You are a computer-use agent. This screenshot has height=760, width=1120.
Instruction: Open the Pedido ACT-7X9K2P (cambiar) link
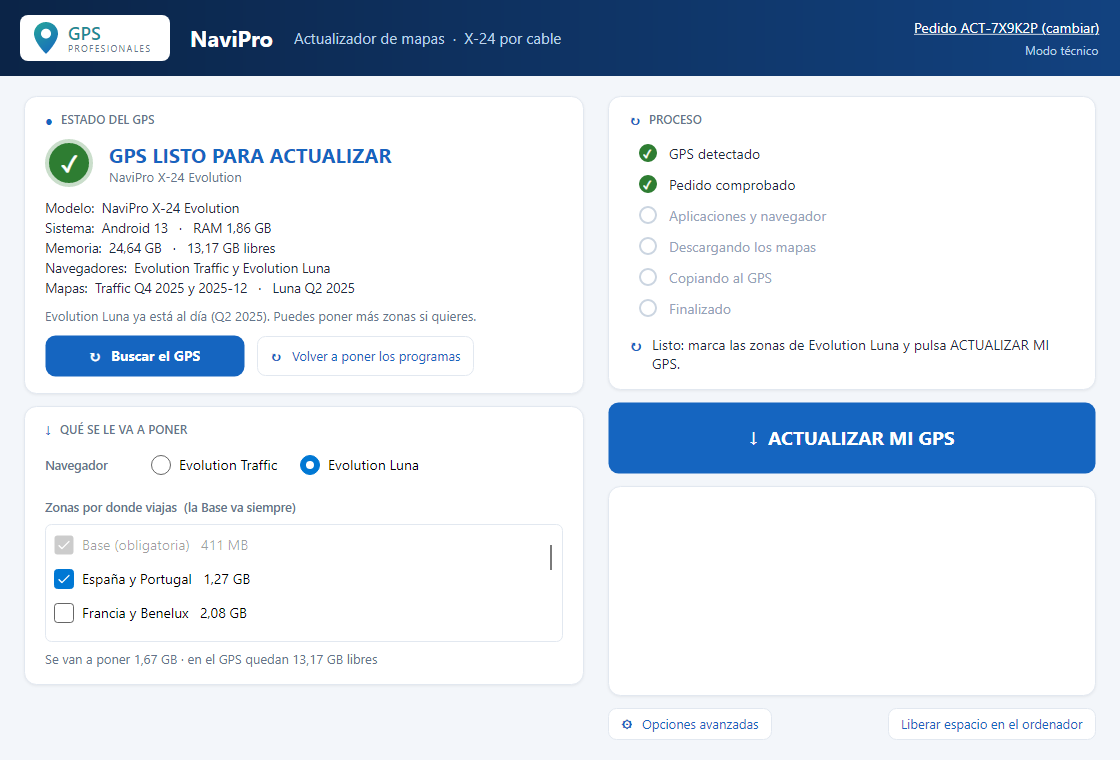click(x=1006, y=28)
